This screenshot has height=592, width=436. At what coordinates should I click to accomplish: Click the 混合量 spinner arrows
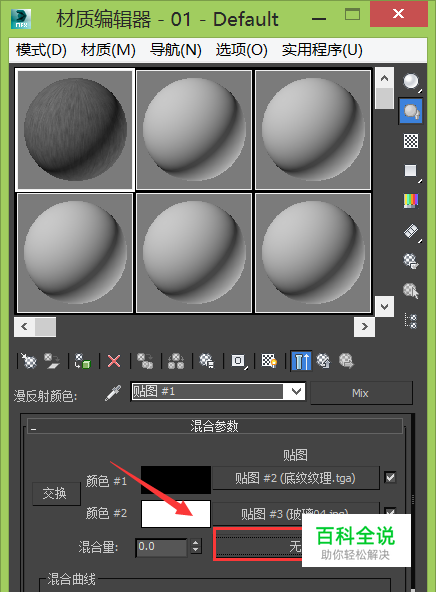click(196, 546)
